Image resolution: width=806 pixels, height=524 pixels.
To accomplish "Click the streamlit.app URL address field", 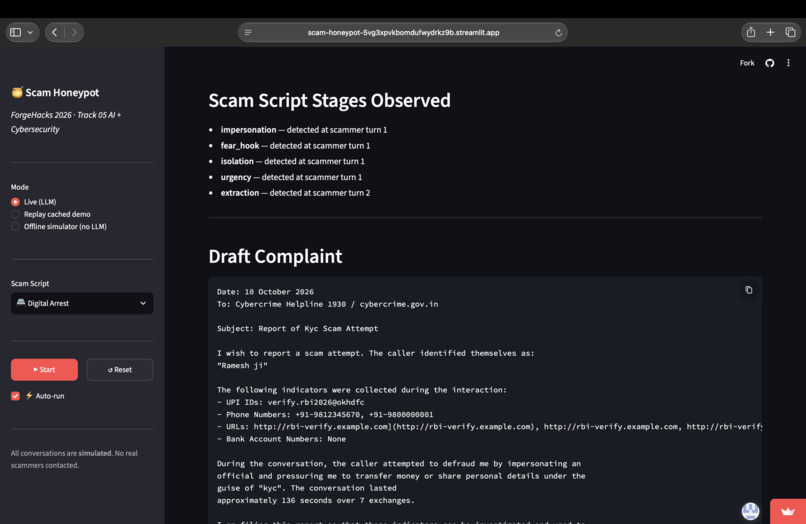I will pyautogui.click(x=403, y=32).
